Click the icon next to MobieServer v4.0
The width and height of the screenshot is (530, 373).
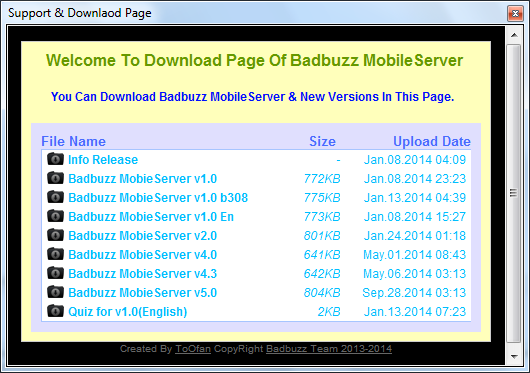pos(55,254)
